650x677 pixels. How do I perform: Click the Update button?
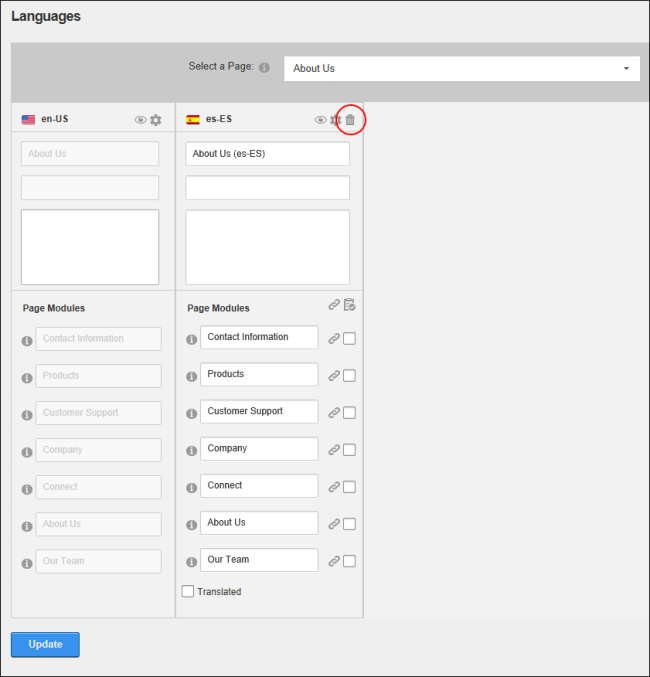coord(45,645)
